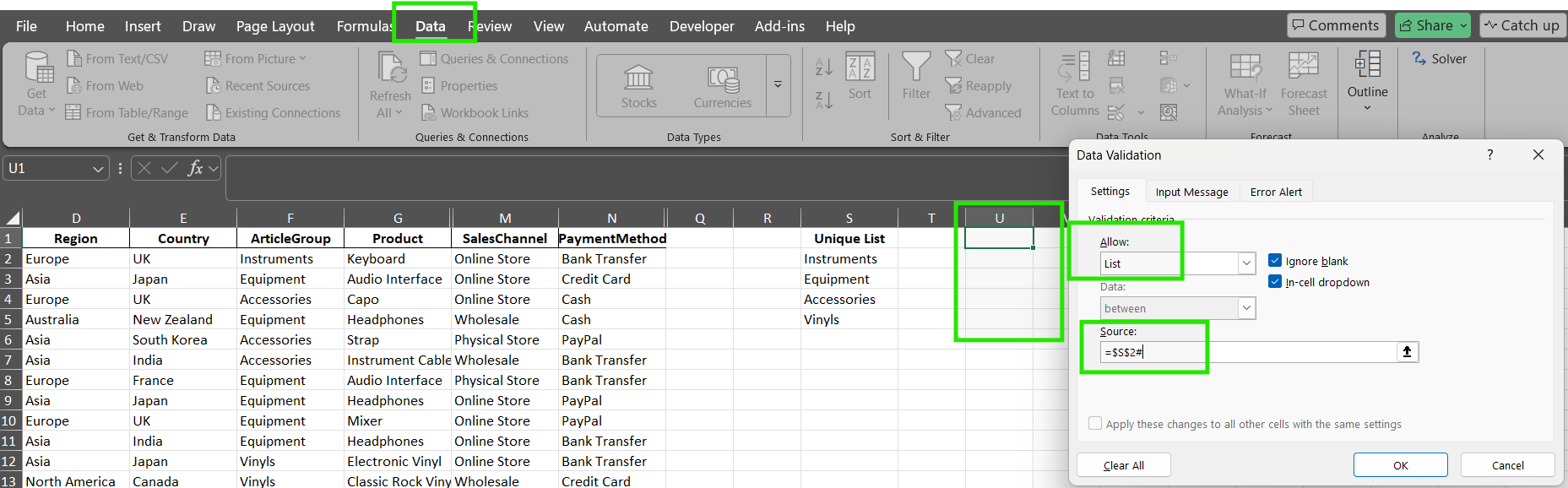Launch the Solver add-in

[1440, 58]
